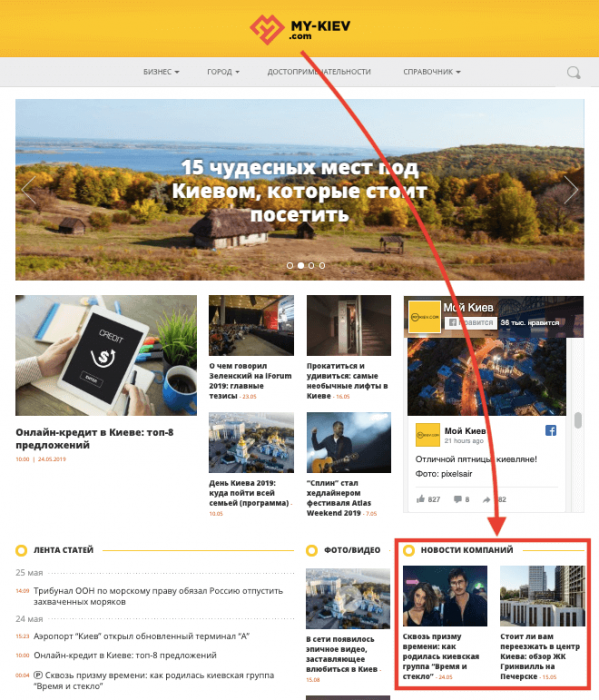Click the aerial night city photo in Facebook widget

coord(487,377)
